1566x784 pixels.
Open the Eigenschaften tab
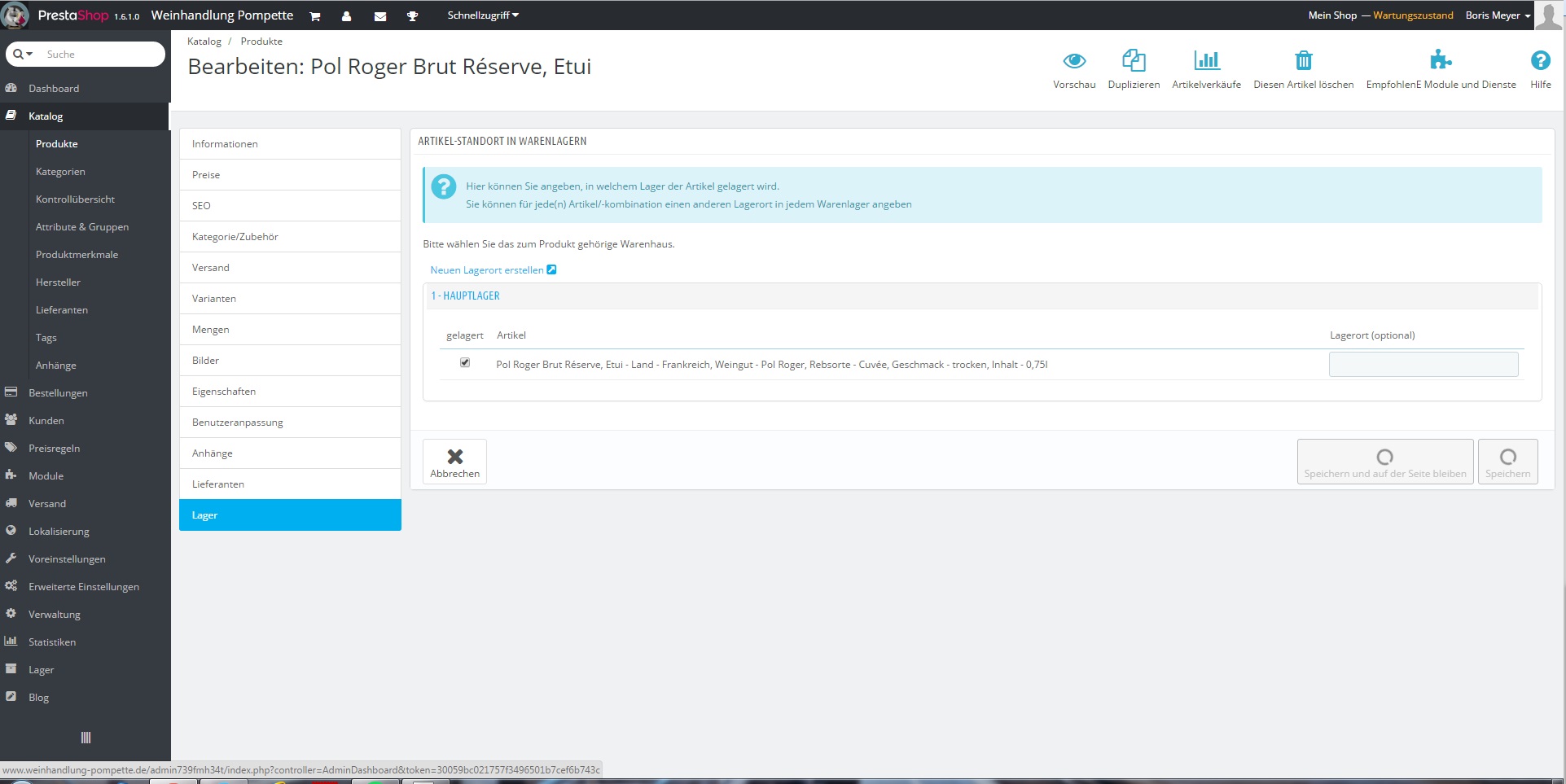click(x=290, y=392)
